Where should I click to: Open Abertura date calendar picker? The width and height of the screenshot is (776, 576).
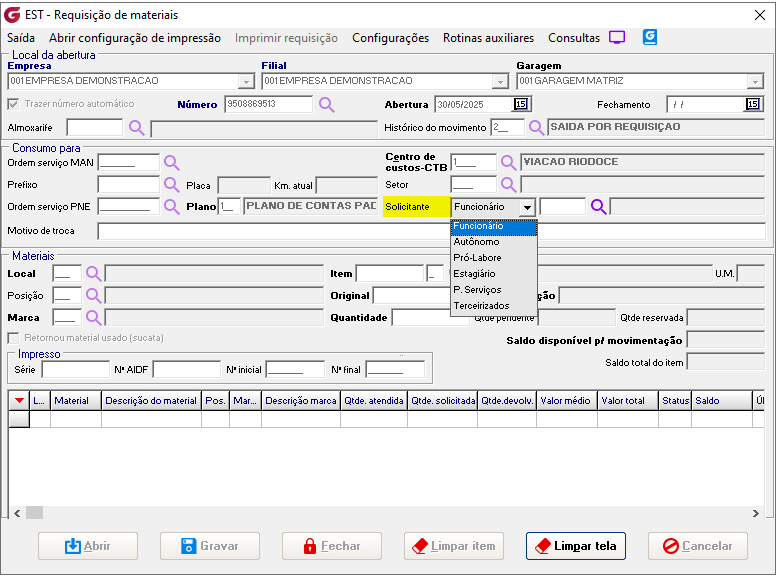point(521,104)
